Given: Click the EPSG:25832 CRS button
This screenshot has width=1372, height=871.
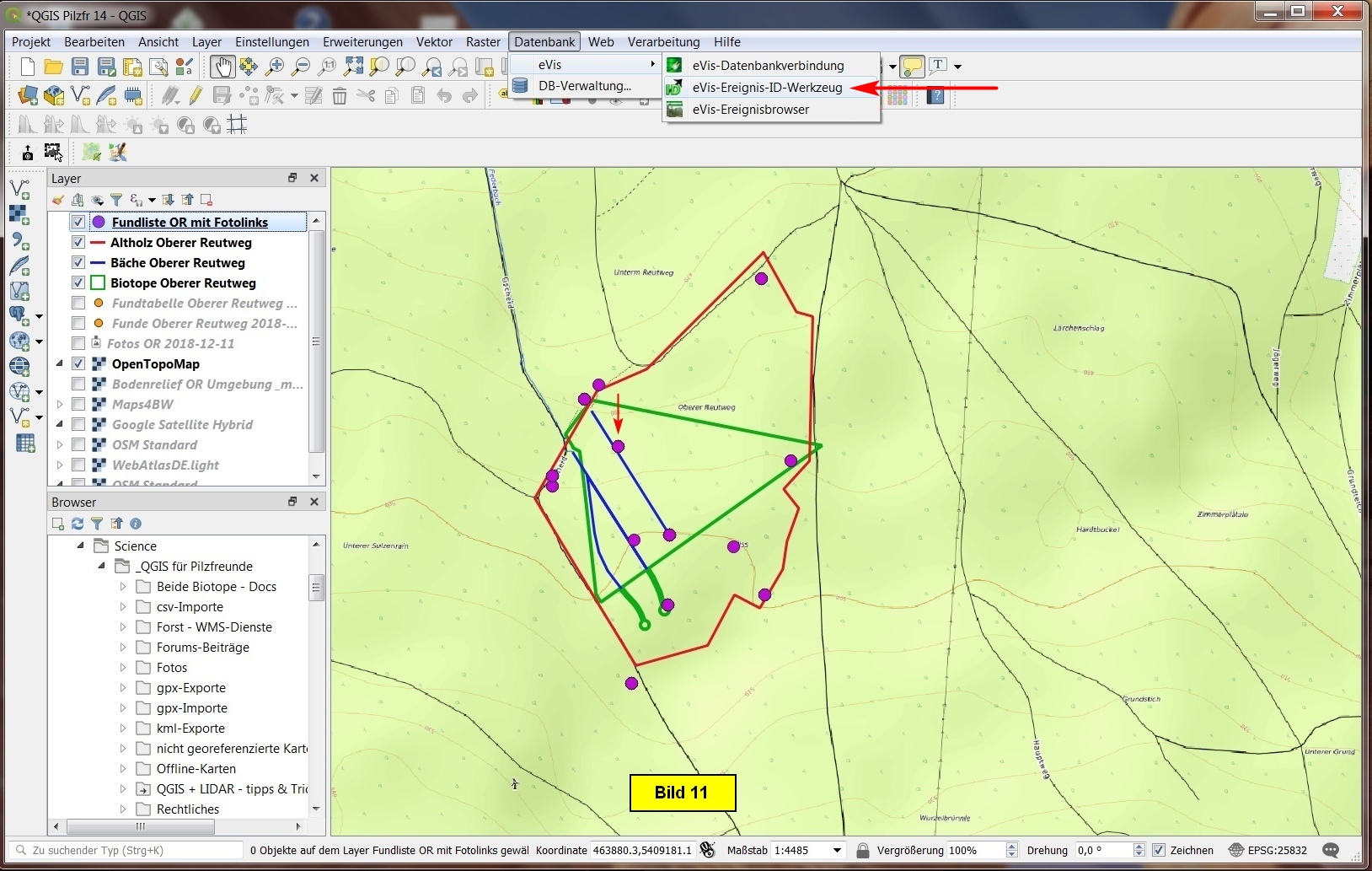Looking at the screenshot, I should click(1268, 850).
